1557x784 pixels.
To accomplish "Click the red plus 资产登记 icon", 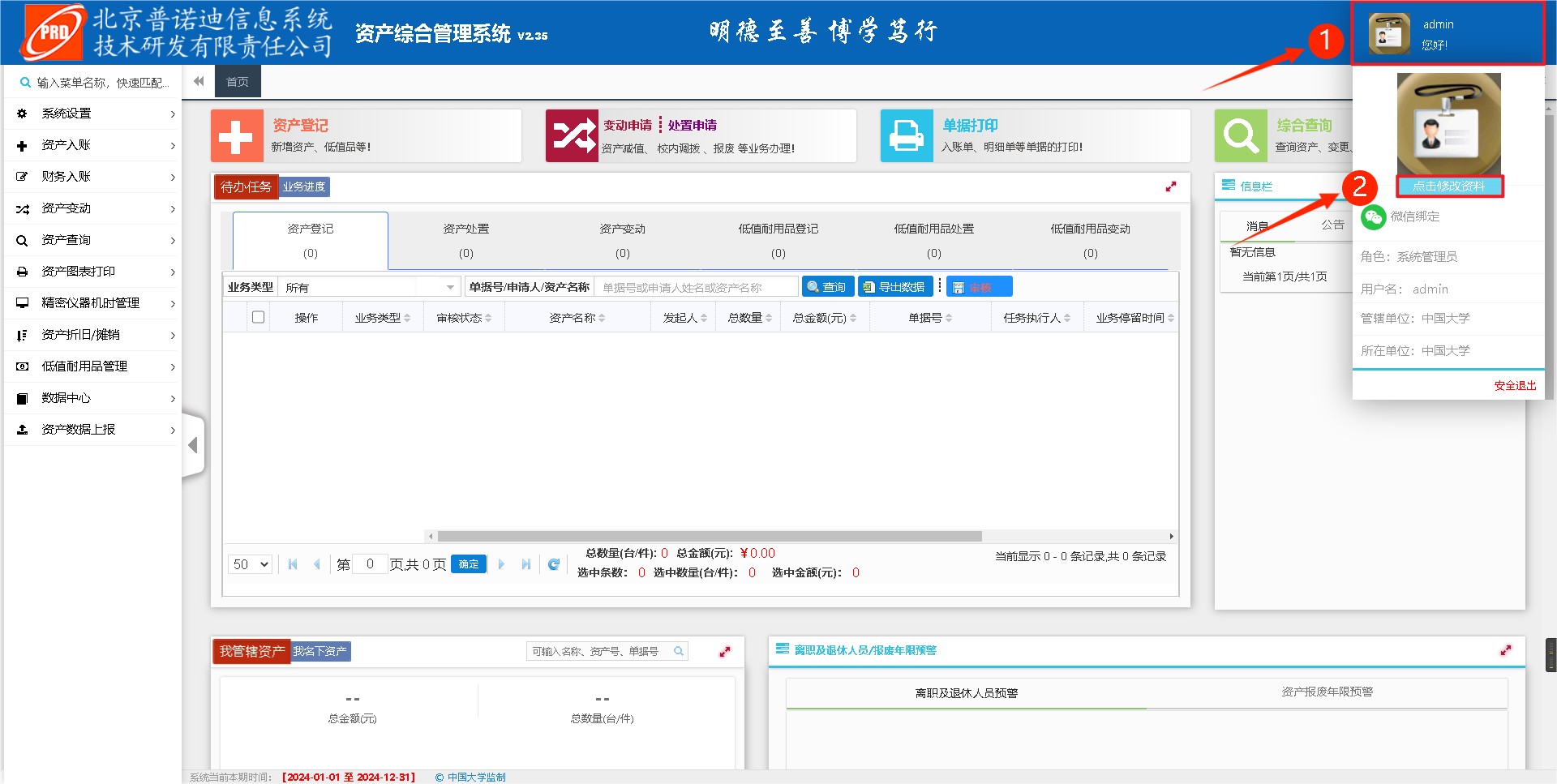I will pyautogui.click(x=237, y=136).
